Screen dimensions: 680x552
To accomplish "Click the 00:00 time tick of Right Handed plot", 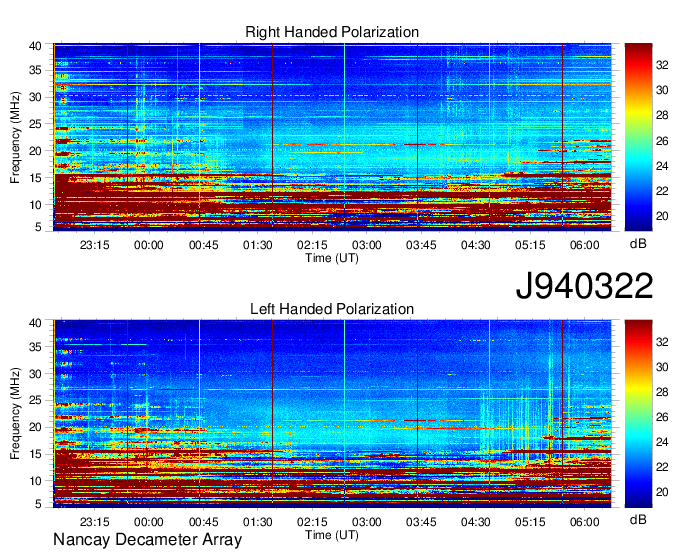I will (149, 245).
